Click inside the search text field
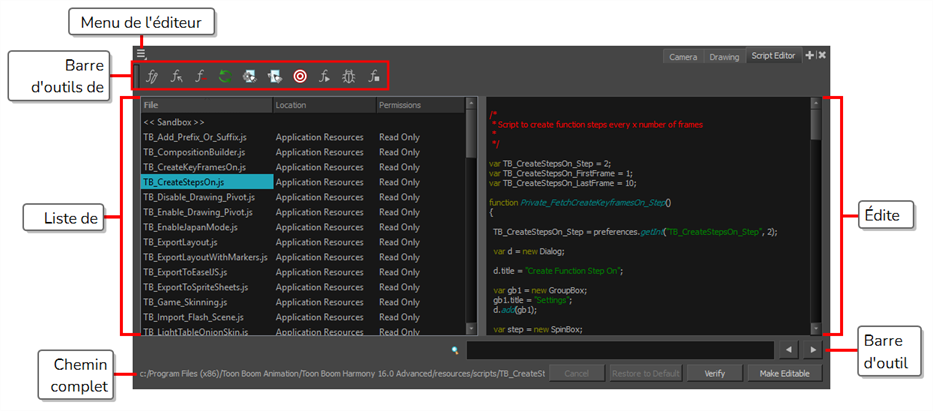The image size is (933, 411). pos(620,350)
